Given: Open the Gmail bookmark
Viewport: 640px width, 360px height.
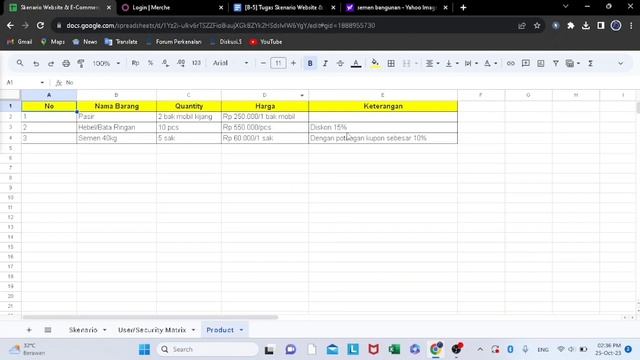Looking at the screenshot, I should coord(20,42).
